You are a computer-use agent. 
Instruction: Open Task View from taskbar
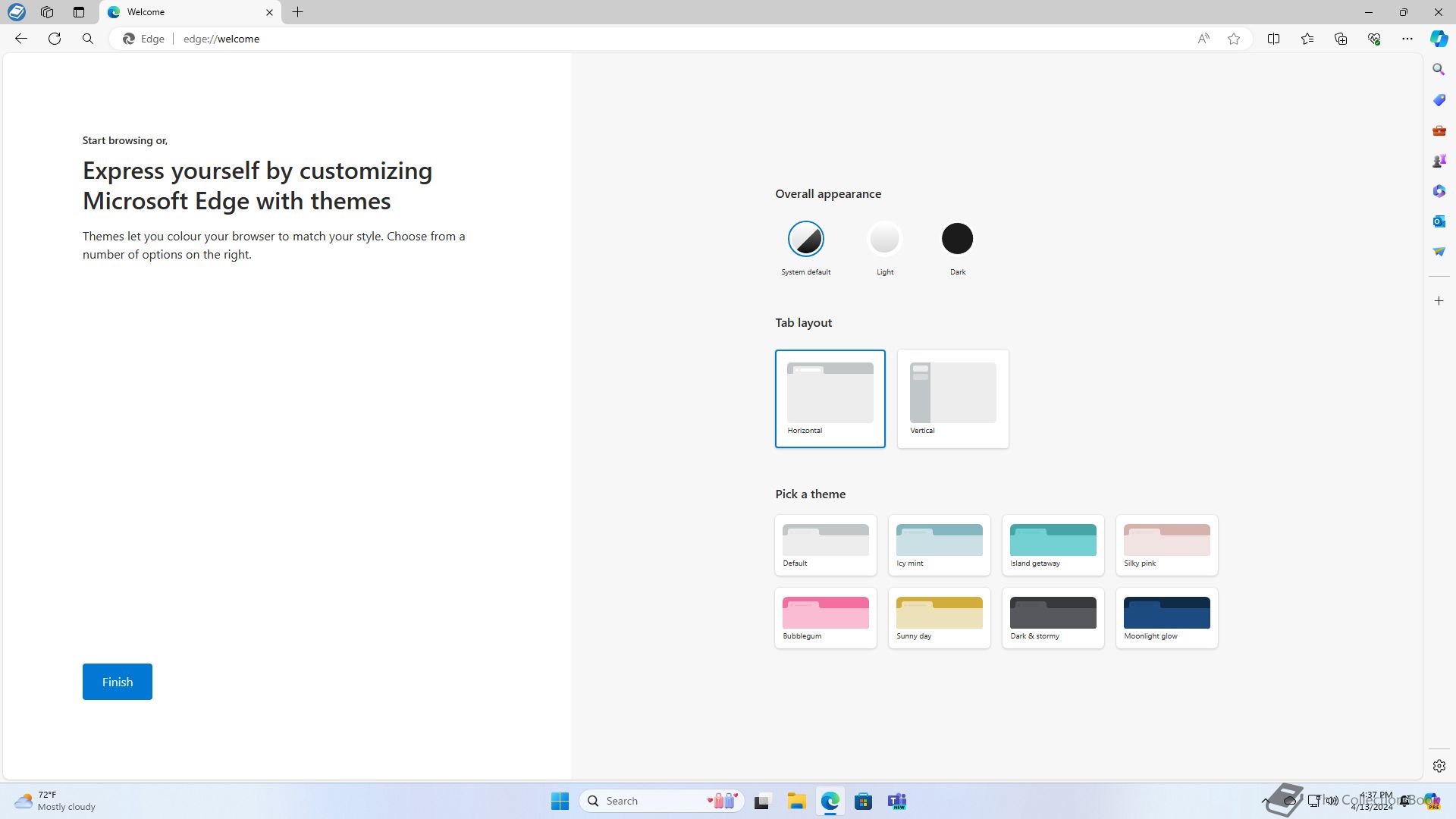tap(762, 801)
